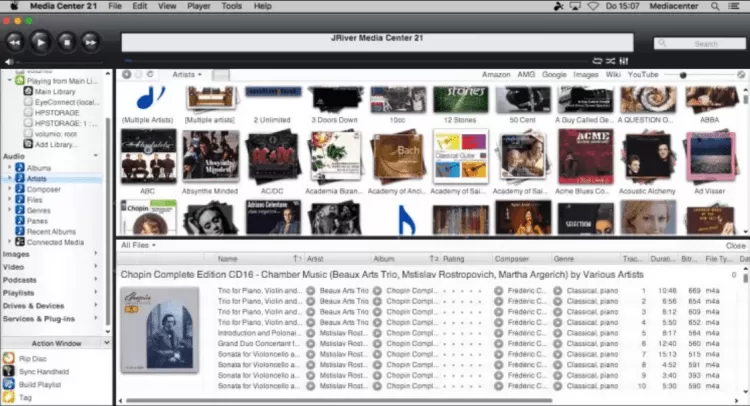Open the DSP equalizer settings icon
750x406 pixels.
pyautogui.click(x=624, y=62)
